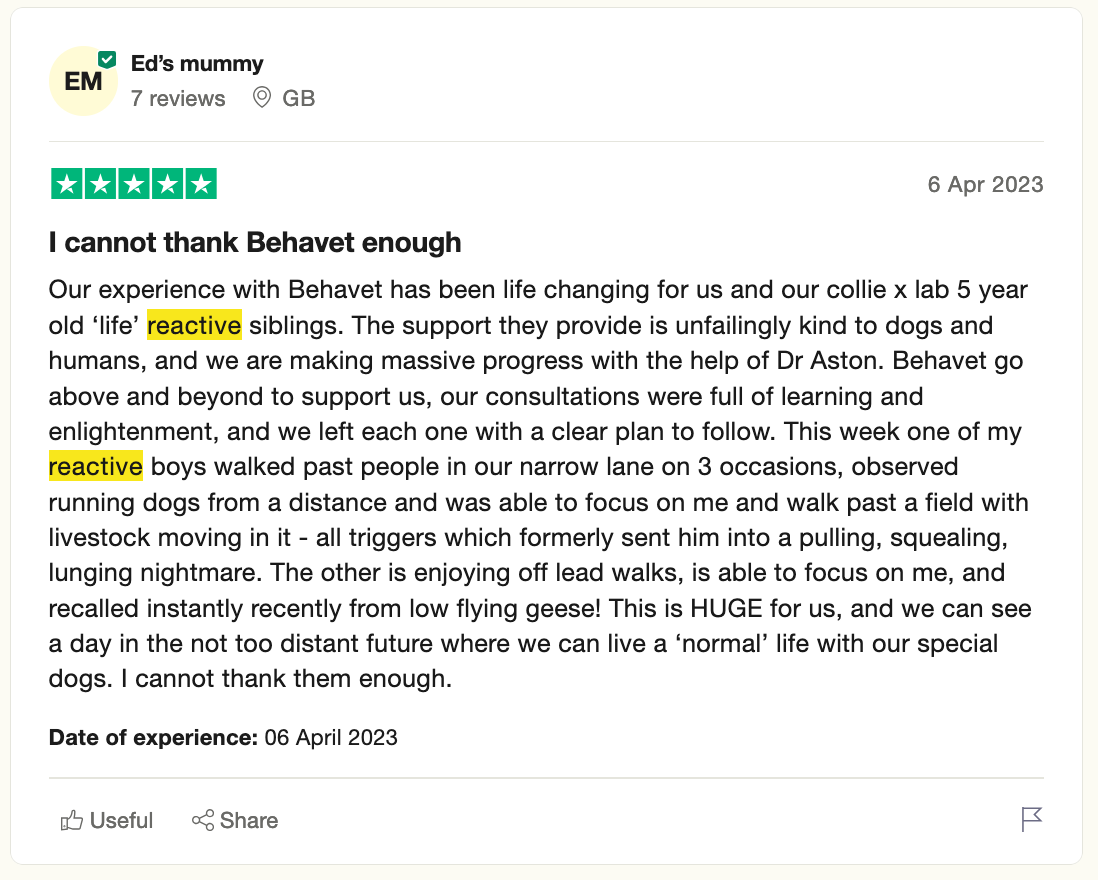Viewport: 1098px width, 880px height.
Task: Click the third green rating star
Action: point(134,184)
